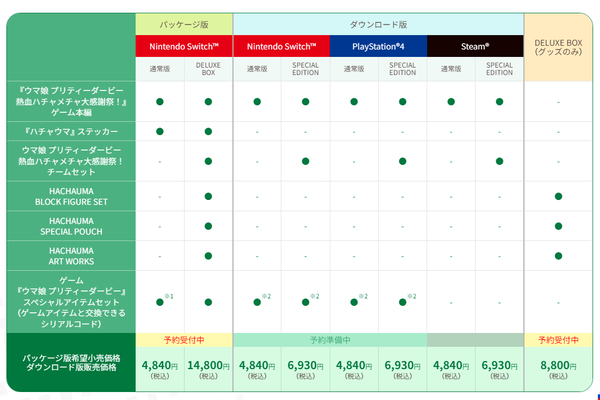Click 4,840円 price under package 通常版
The width and height of the screenshot is (600, 400).
click(160, 366)
